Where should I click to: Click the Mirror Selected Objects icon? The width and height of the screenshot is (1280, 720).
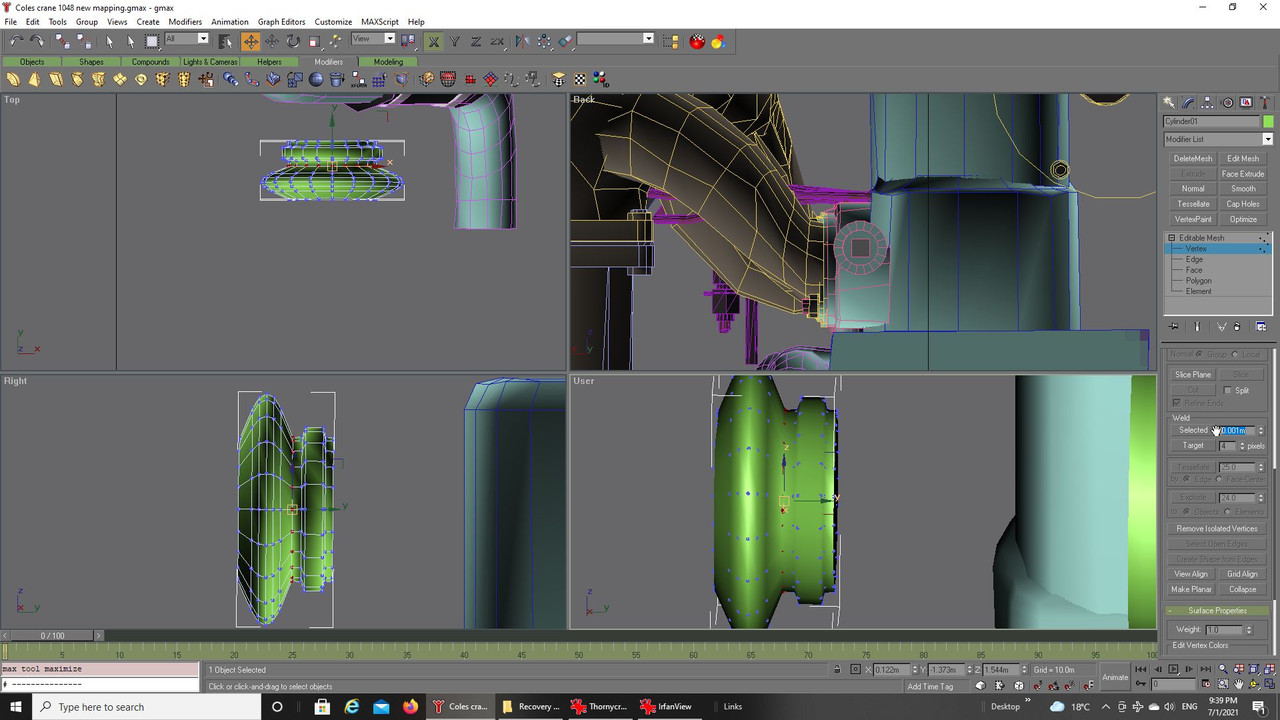click(523, 41)
